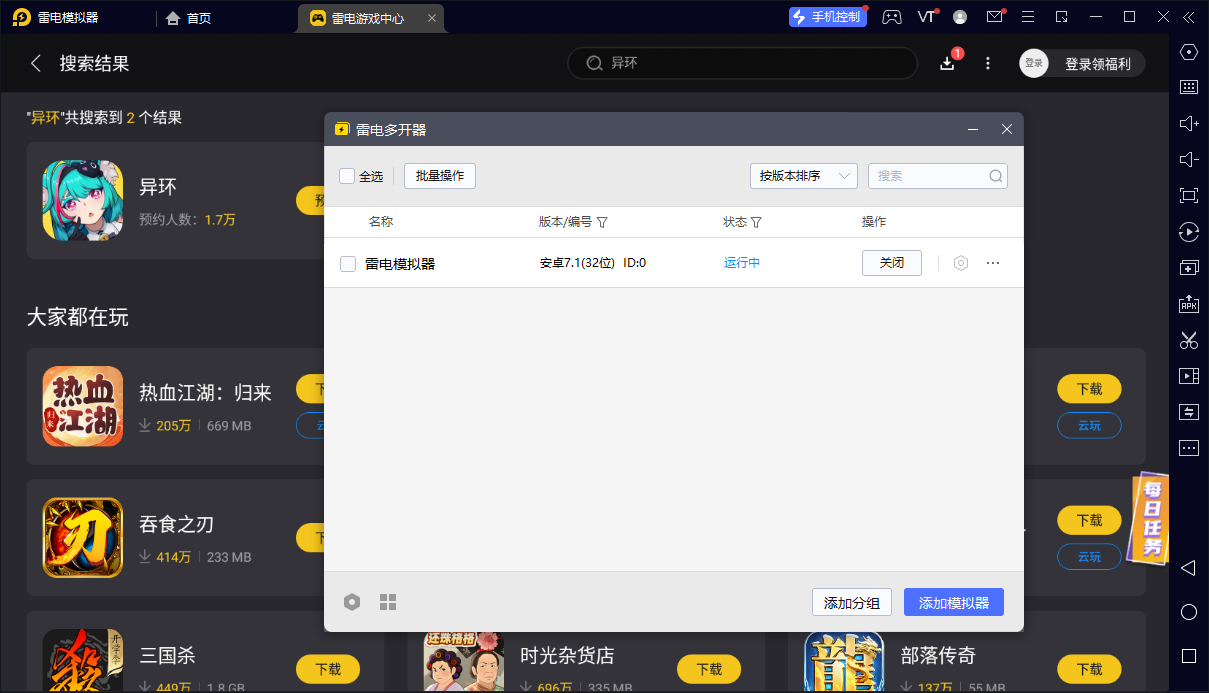1209x693 pixels.
Task: Click the install APK icon in sidebar
Action: point(1189,304)
